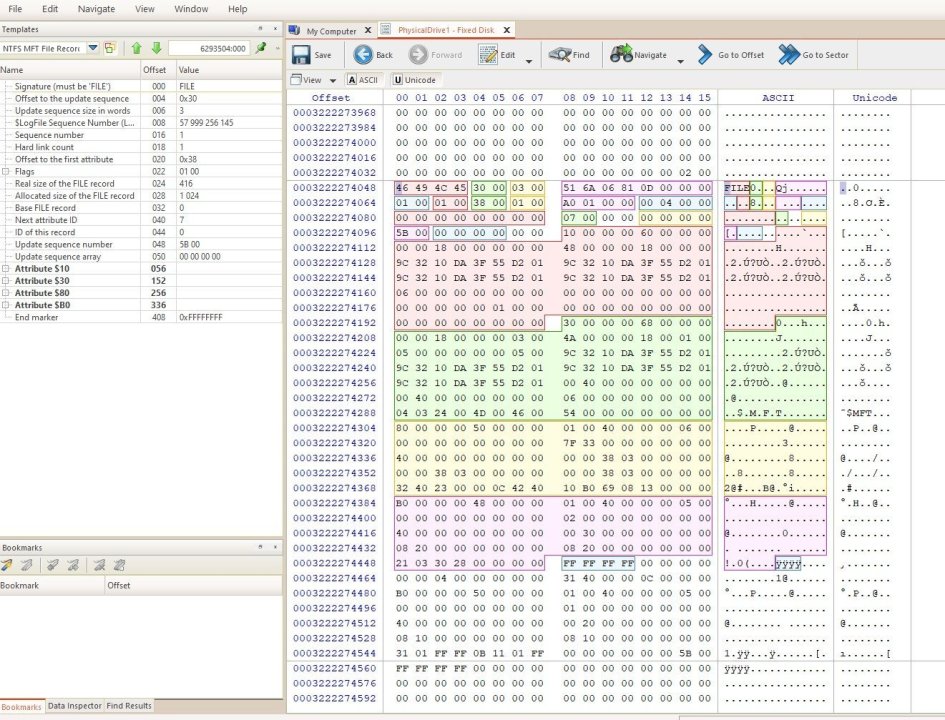This screenshot has height=720, width=945.
Task: Move to previous template record (green up arrow)
Action: coord(136,48)
